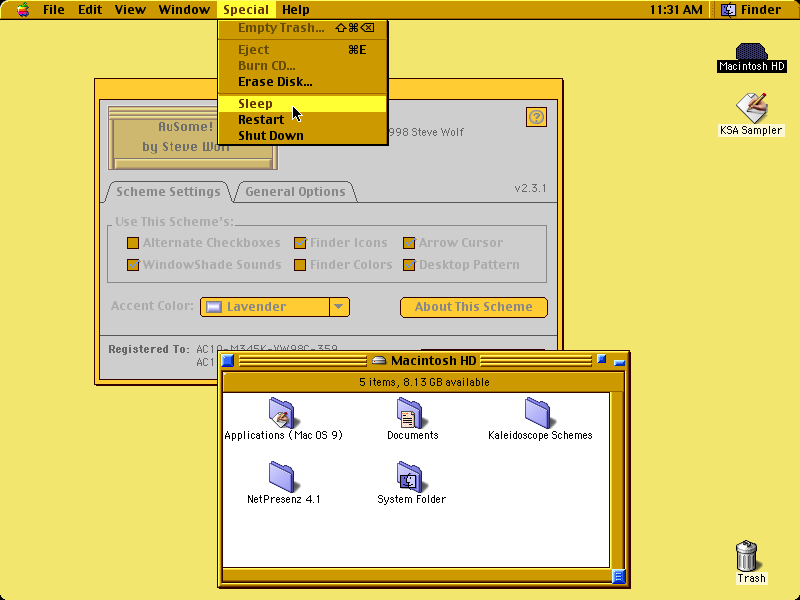
Task: Open the Apple menu icon
Action: pyautogui.click(x=22, y=9)
